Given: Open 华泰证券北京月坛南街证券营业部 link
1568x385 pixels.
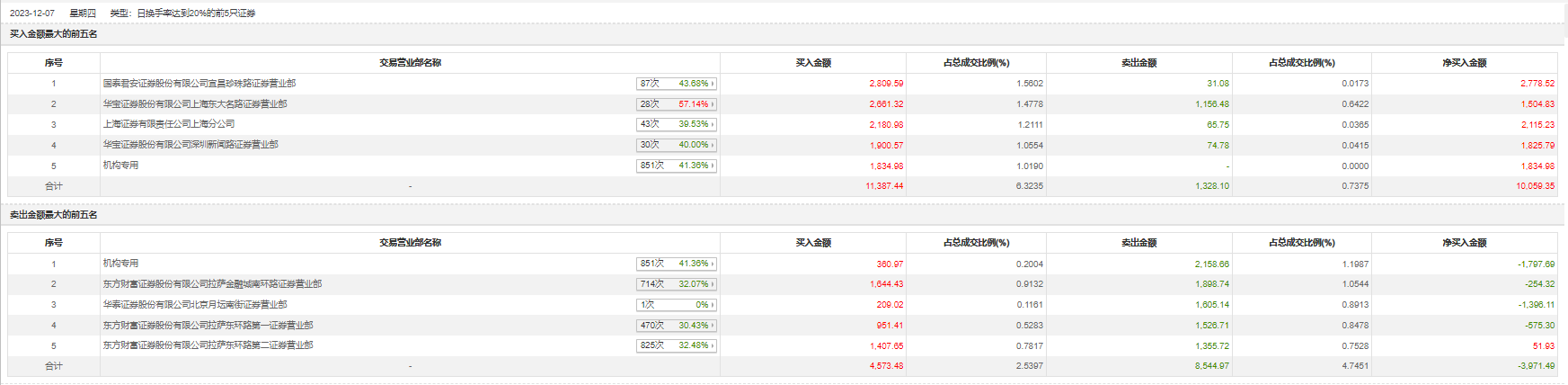Looking at the screenshot, I should (195, 305).
